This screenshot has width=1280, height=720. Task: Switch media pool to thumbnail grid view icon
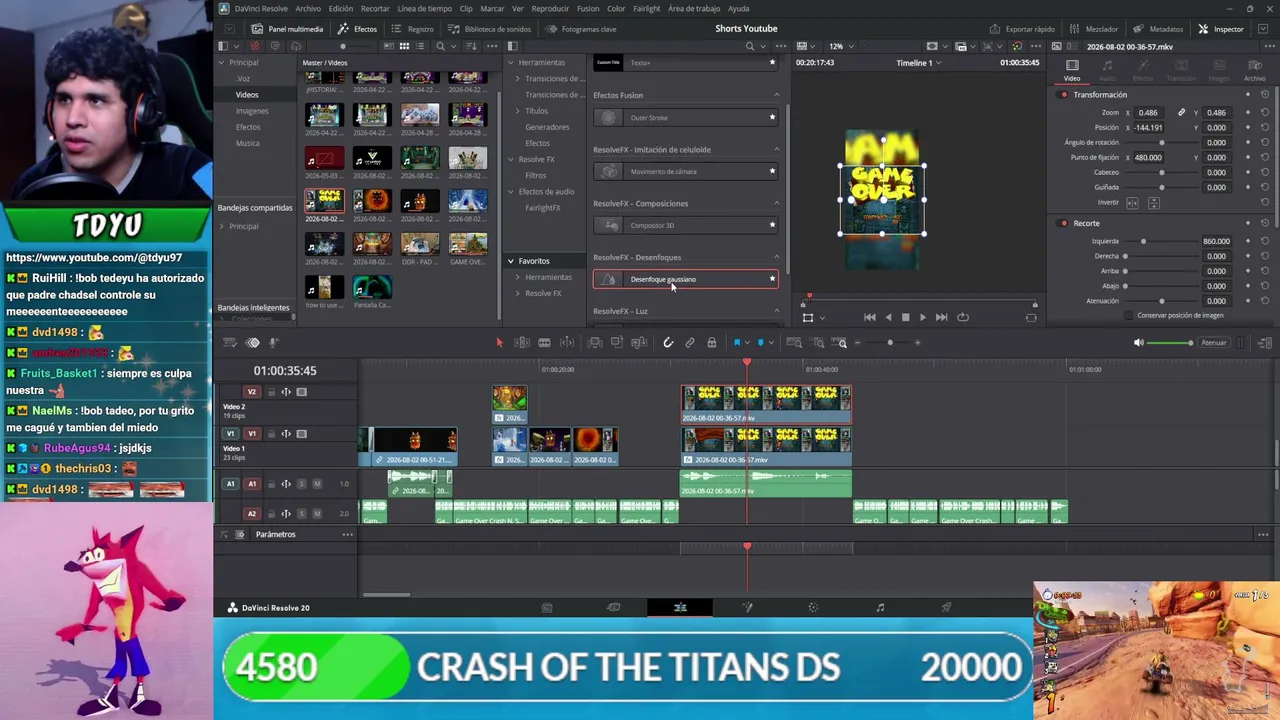point(404,46)
